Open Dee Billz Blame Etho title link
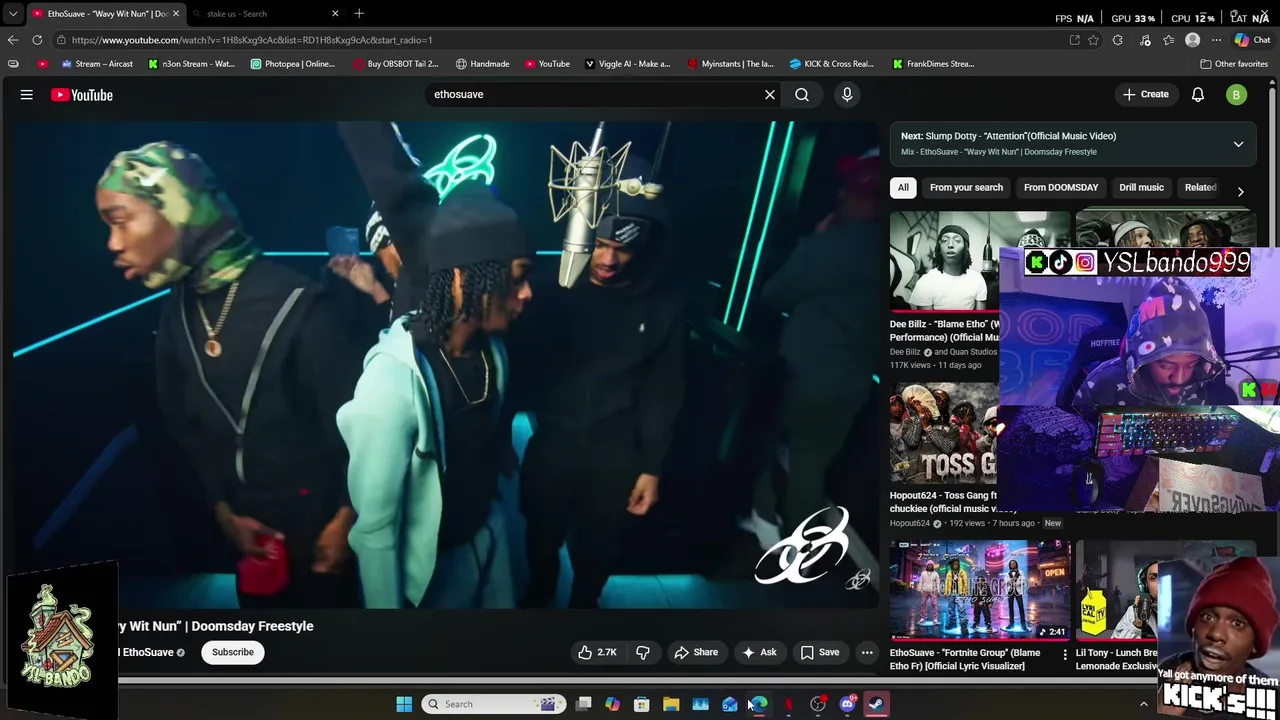 [944, 330]
